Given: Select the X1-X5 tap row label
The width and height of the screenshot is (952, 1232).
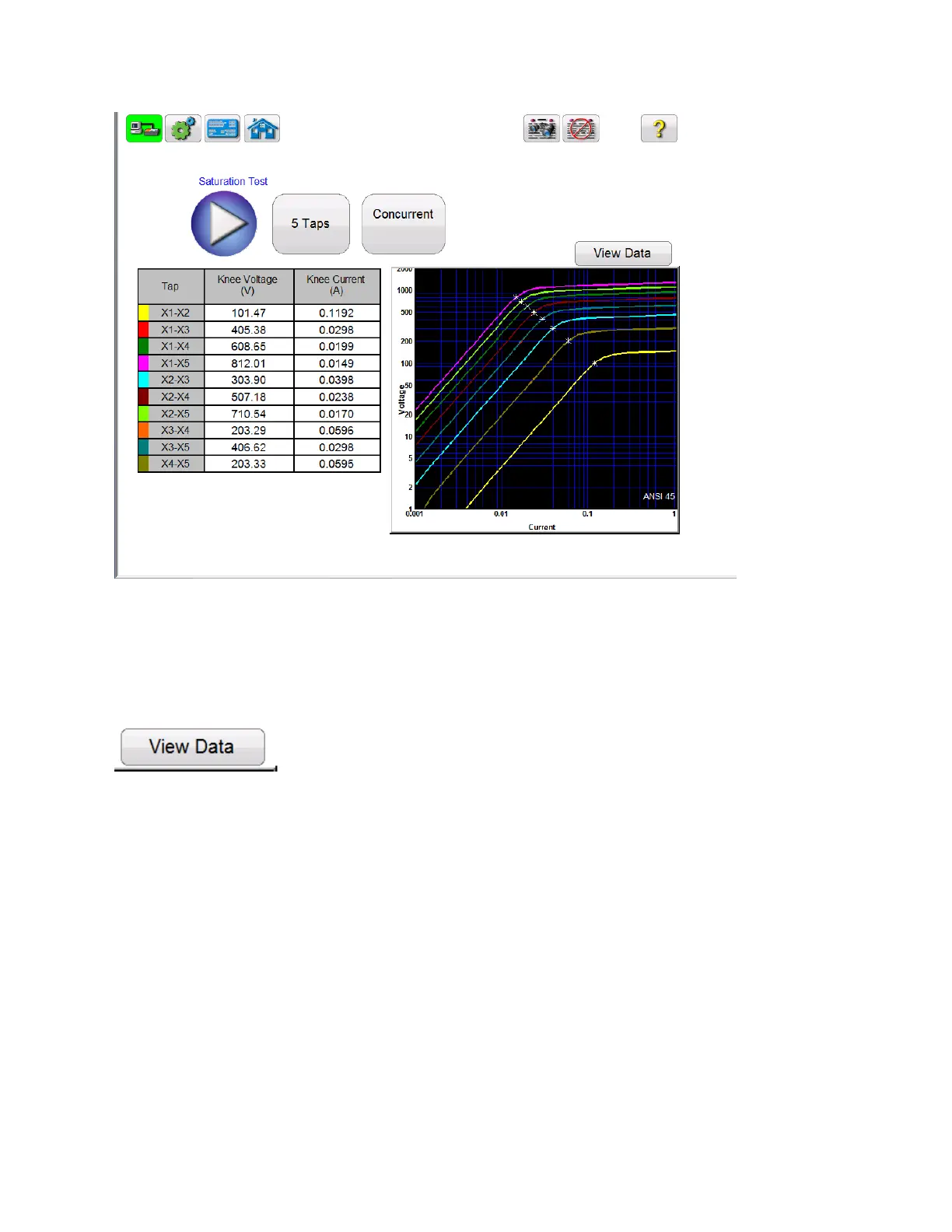Looking at the screenshot, I should click(x=176, y=363).
